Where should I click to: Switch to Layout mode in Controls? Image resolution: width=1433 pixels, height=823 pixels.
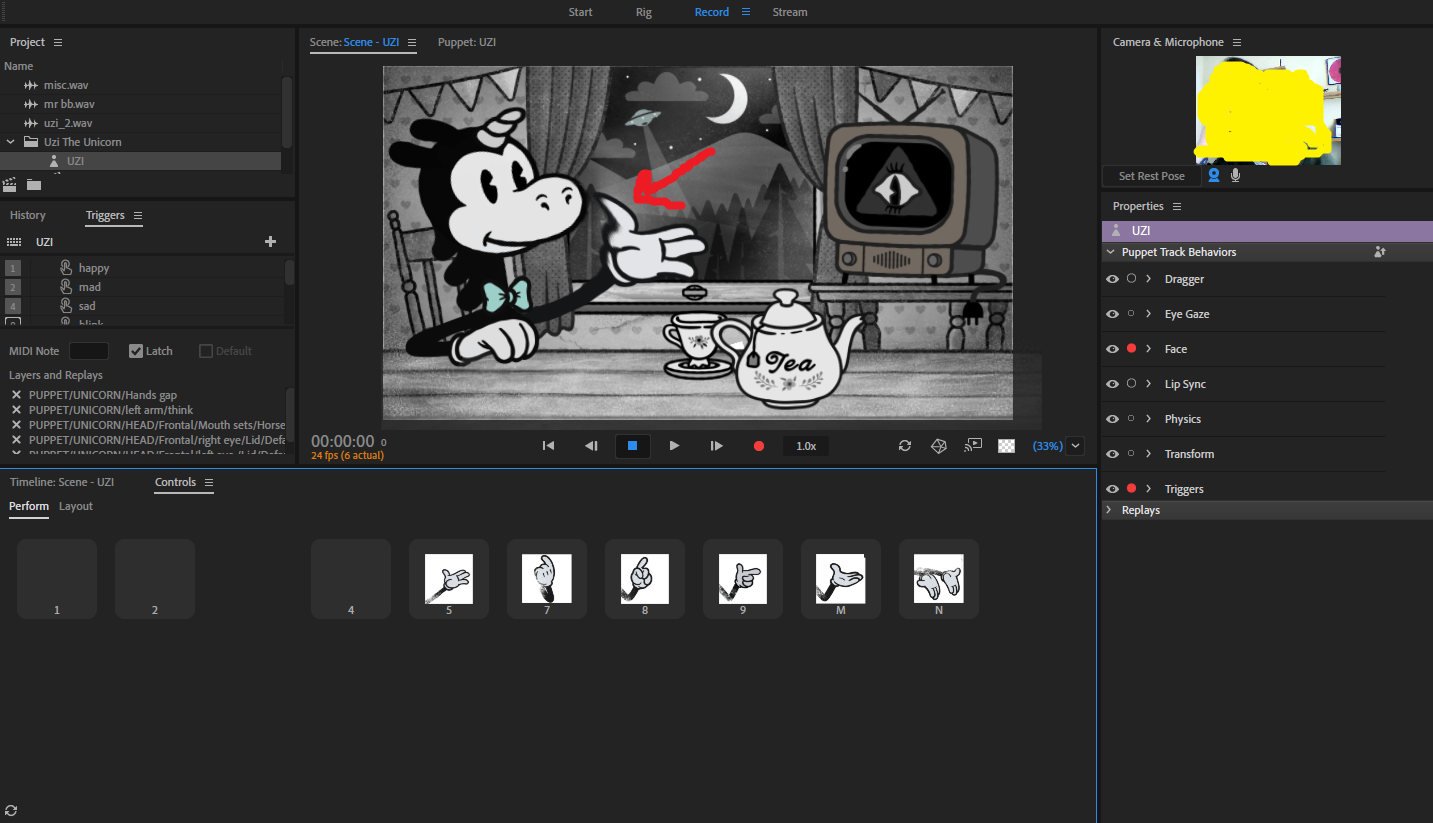click(x=76, y=506)
